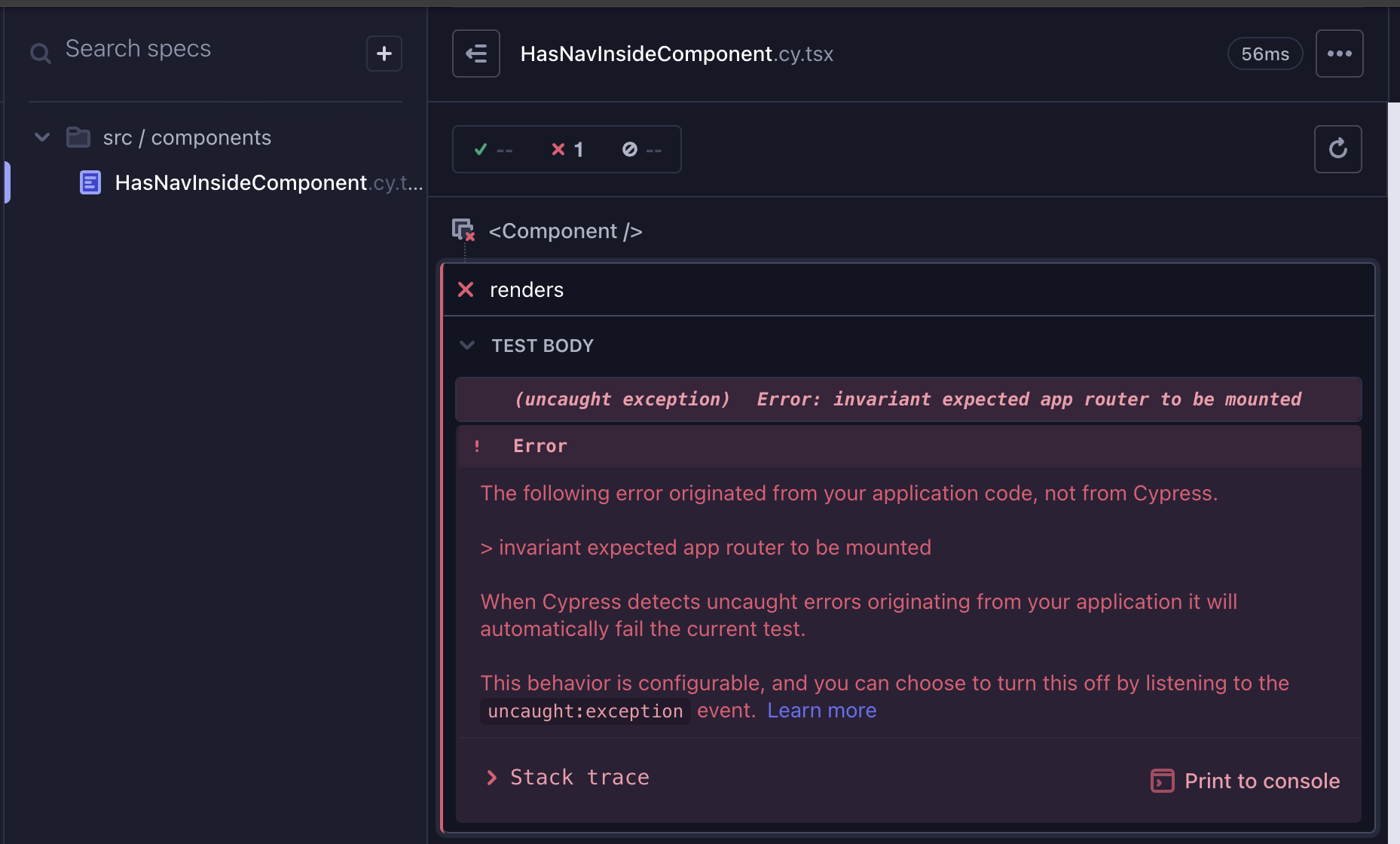Click the Component suite failed icon
The image size is (1400, 844).
[x=463, y=230]
